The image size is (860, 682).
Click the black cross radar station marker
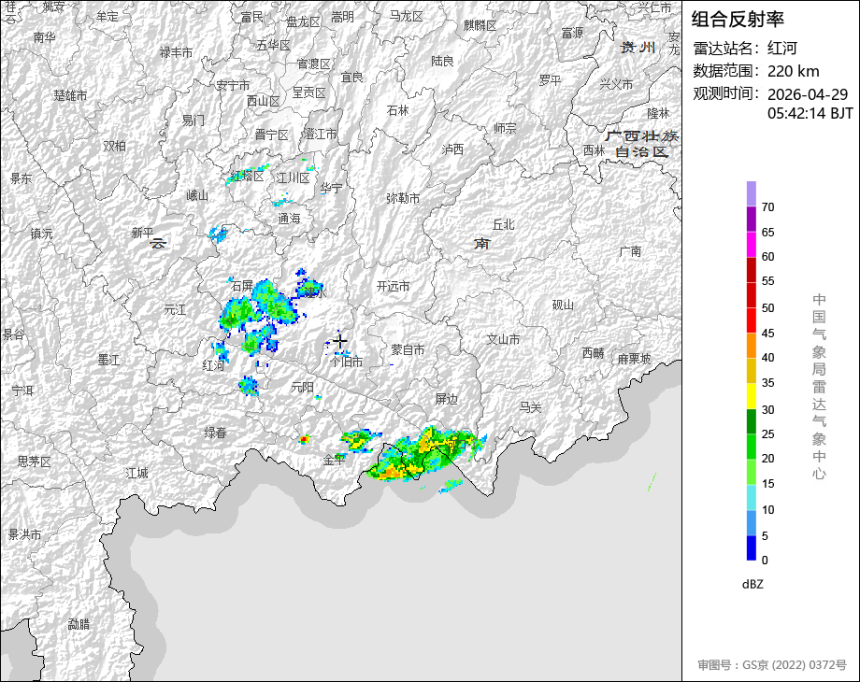(340, 341)
